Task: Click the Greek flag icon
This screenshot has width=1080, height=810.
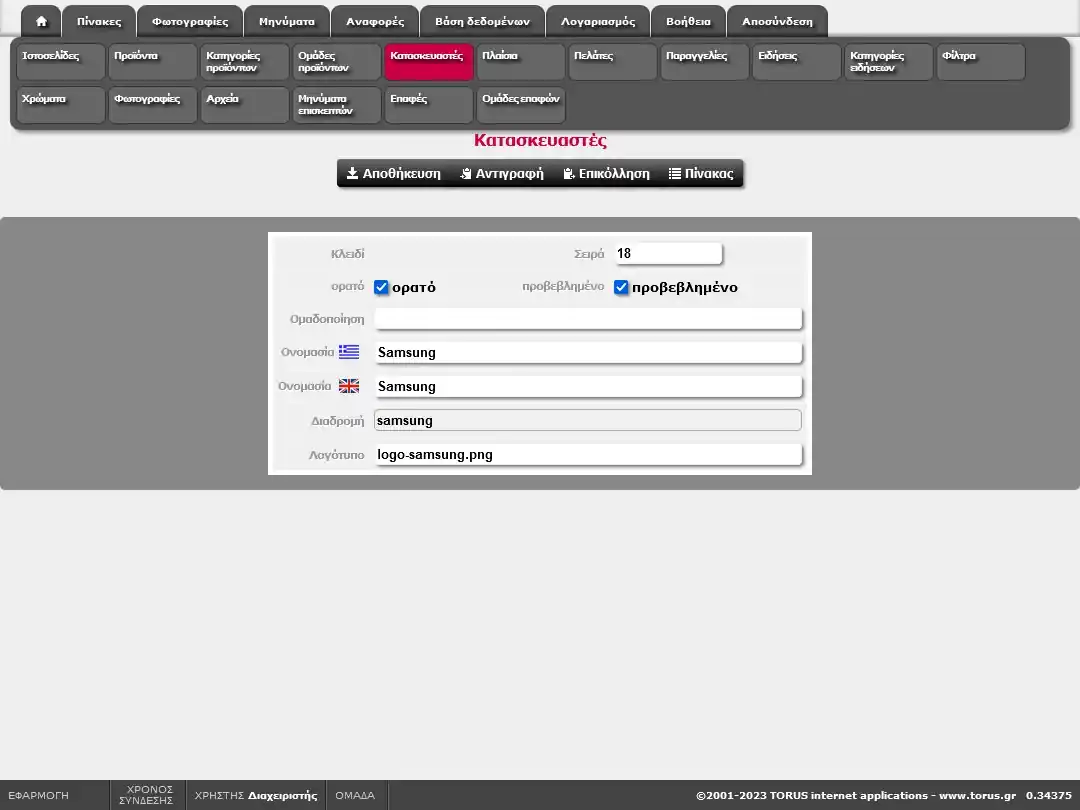Action: [x=349, y=352]
